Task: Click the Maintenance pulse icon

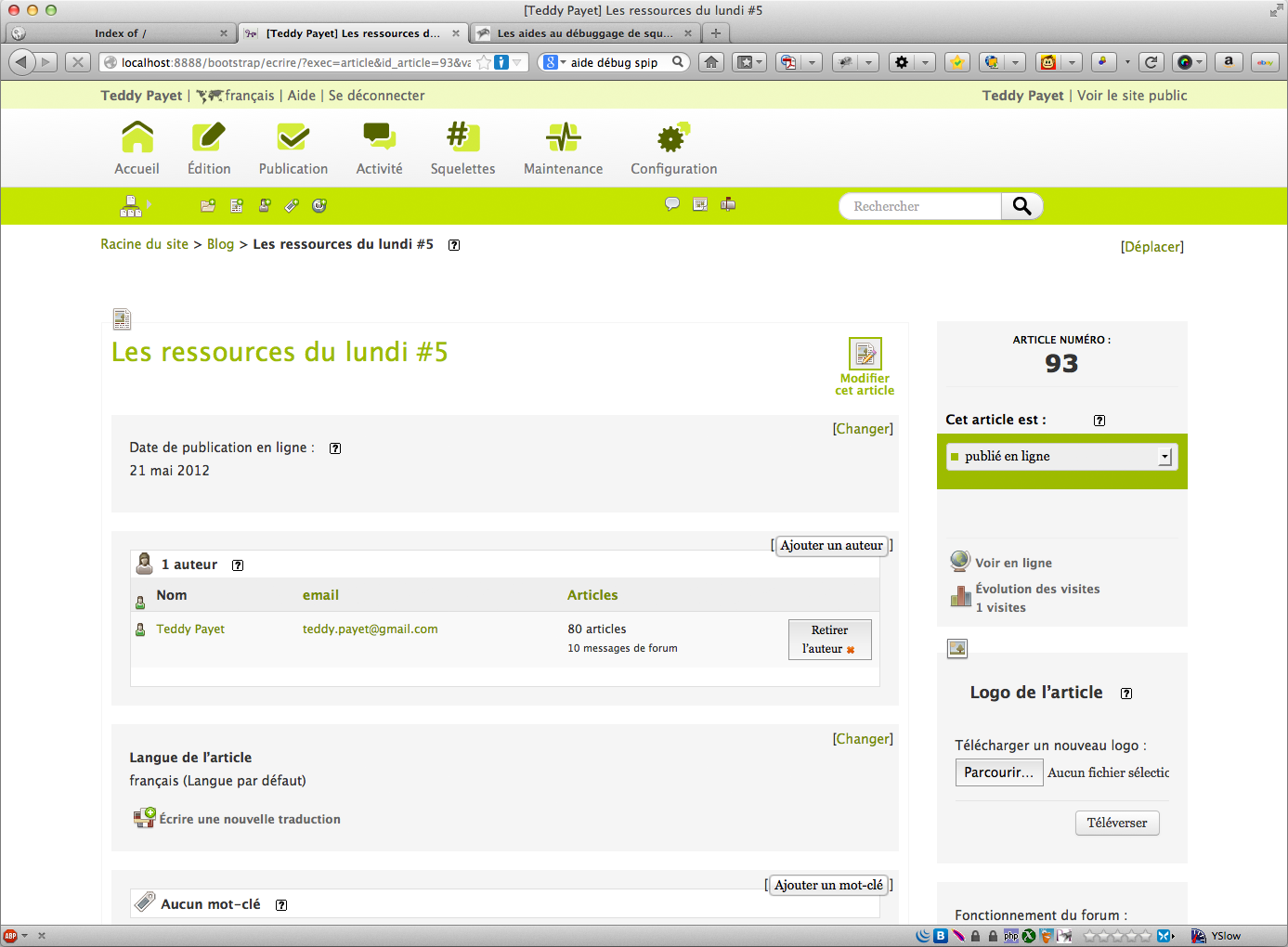Action: tap(563, 138)
